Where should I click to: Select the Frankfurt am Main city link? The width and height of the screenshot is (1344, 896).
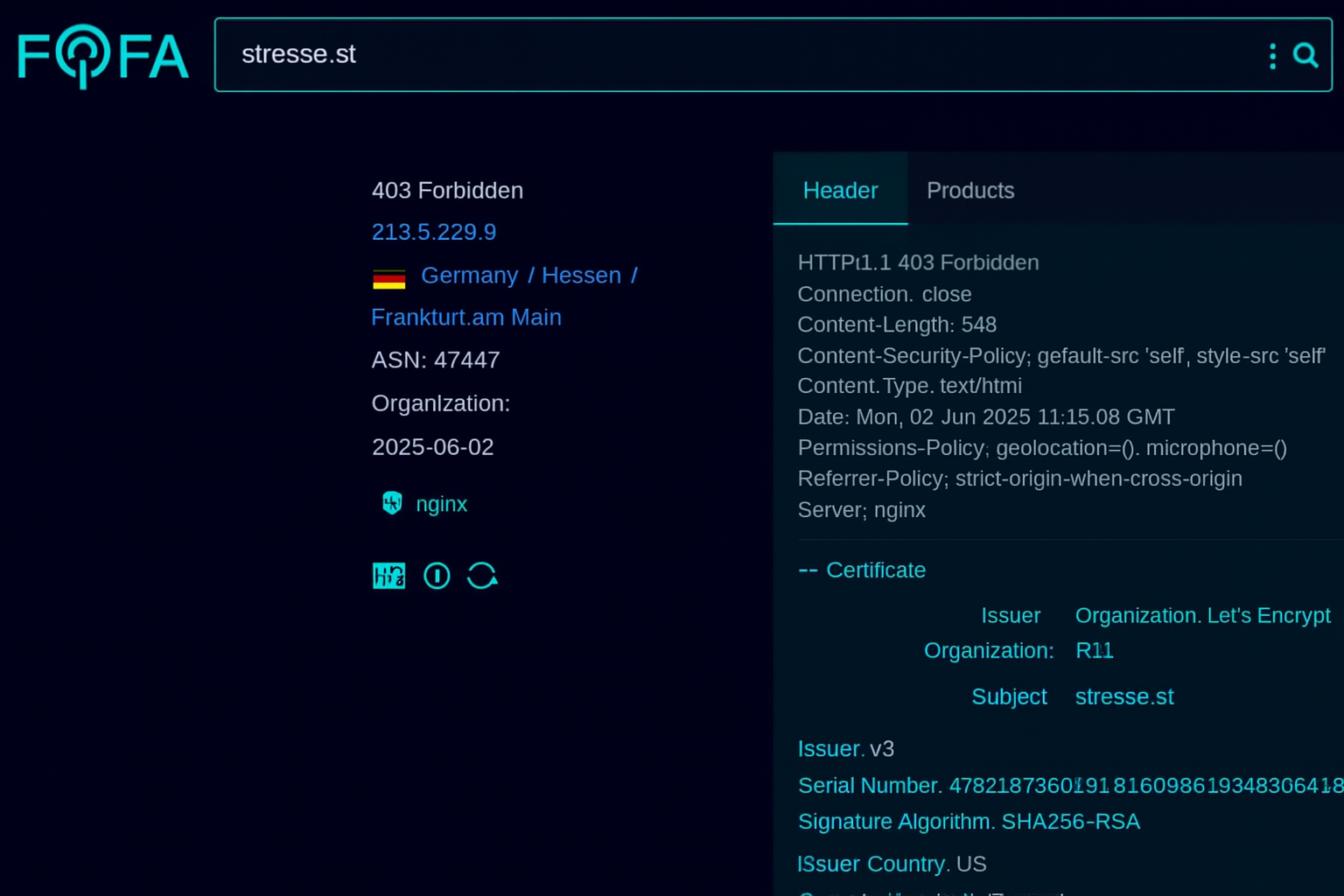coord(465,317)
